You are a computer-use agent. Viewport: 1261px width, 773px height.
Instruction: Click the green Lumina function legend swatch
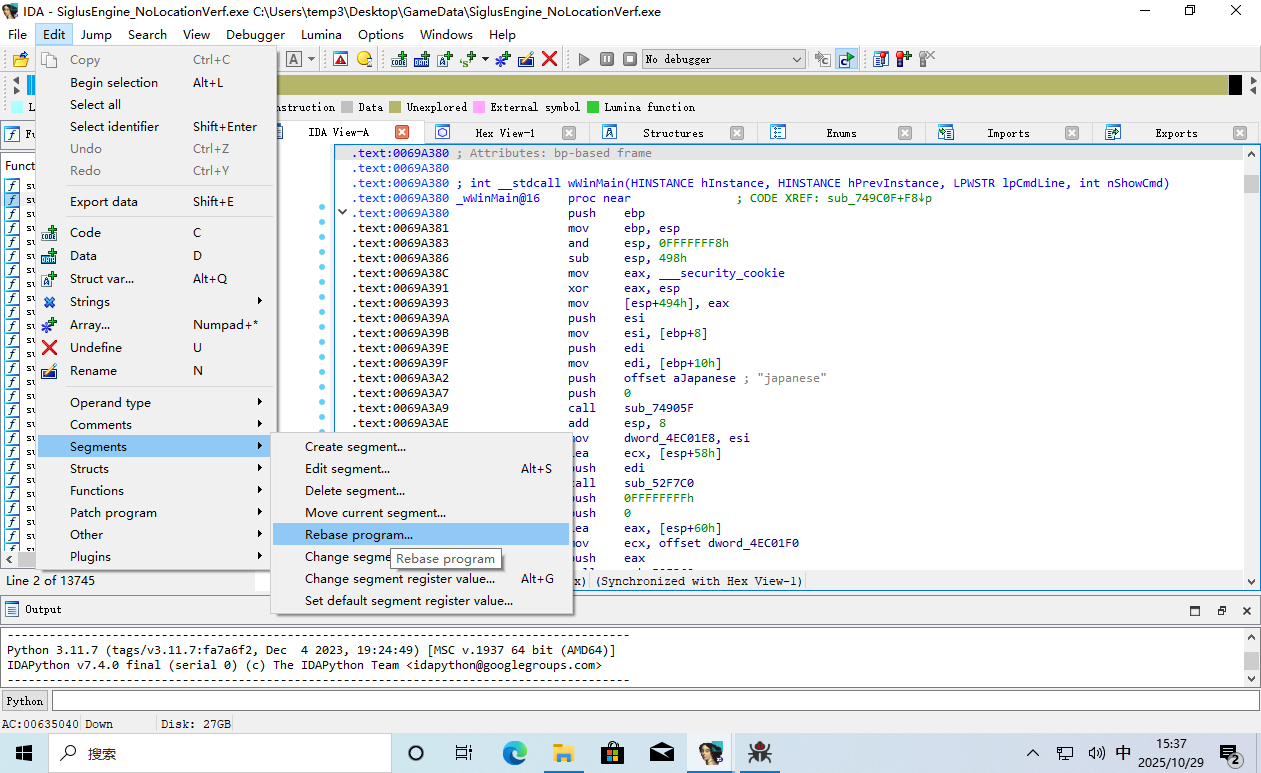593,107
